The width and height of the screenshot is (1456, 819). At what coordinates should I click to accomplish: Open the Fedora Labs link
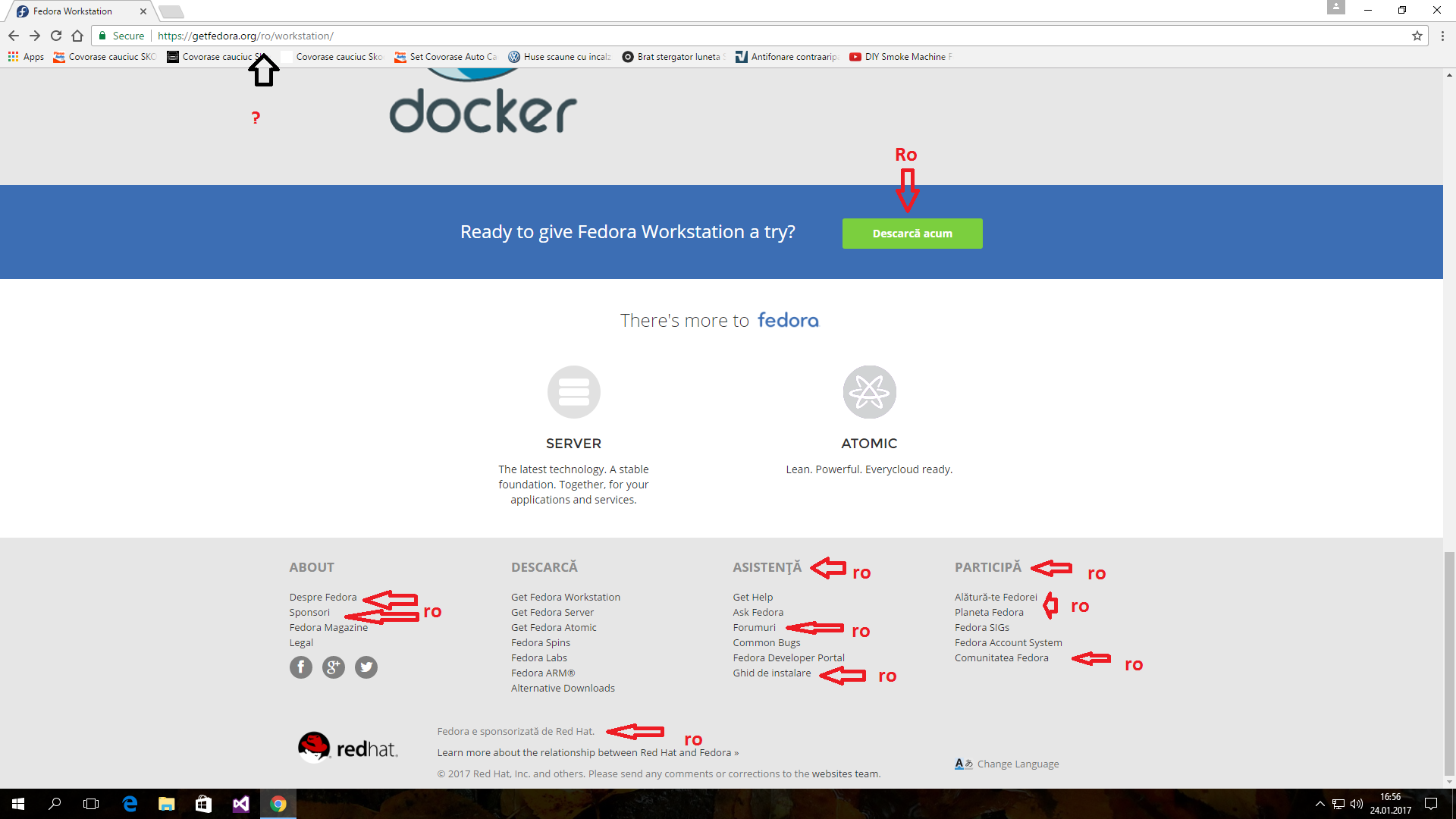[539, 658]
